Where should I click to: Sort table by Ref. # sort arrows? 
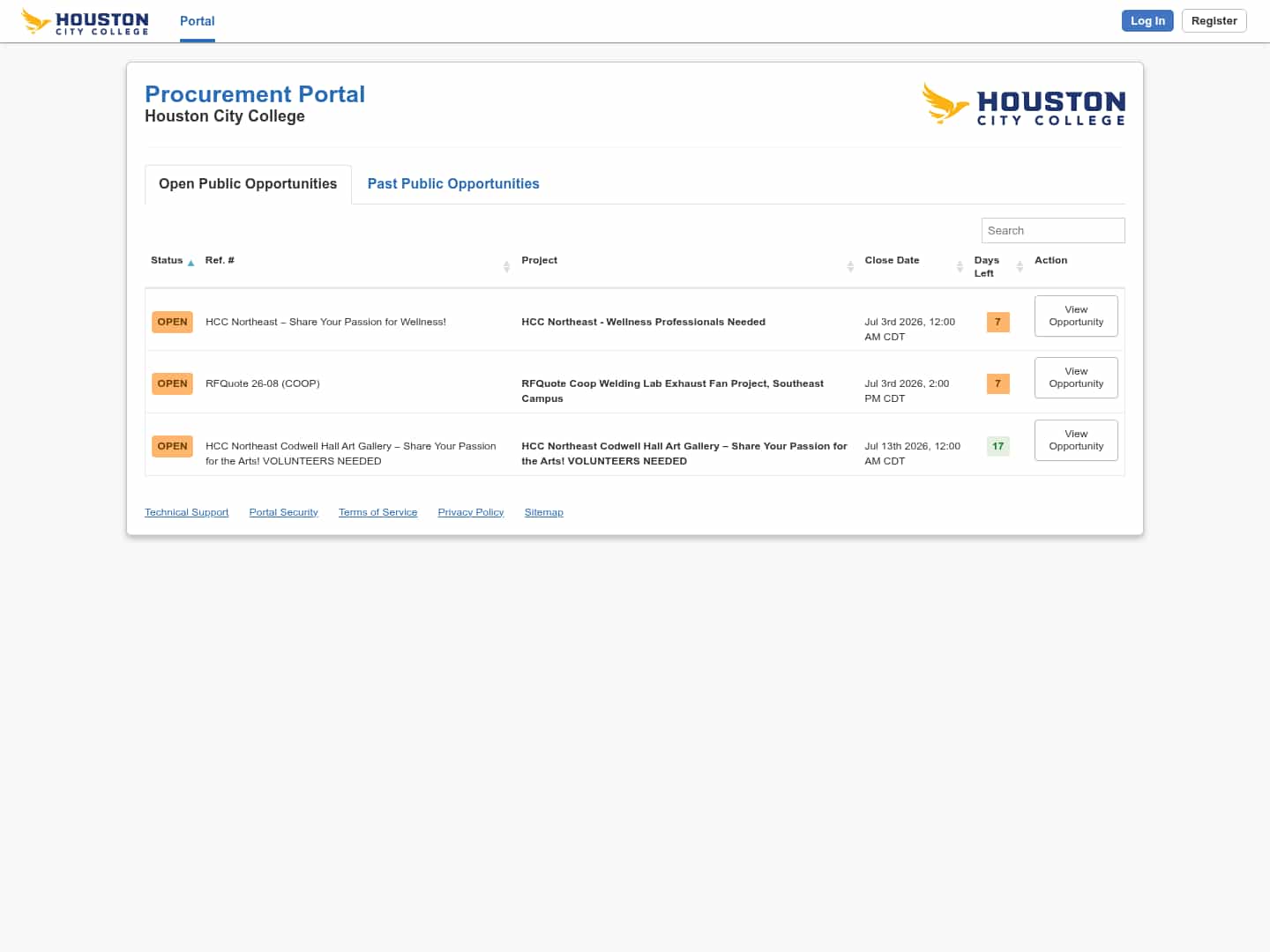click(506, 266)
